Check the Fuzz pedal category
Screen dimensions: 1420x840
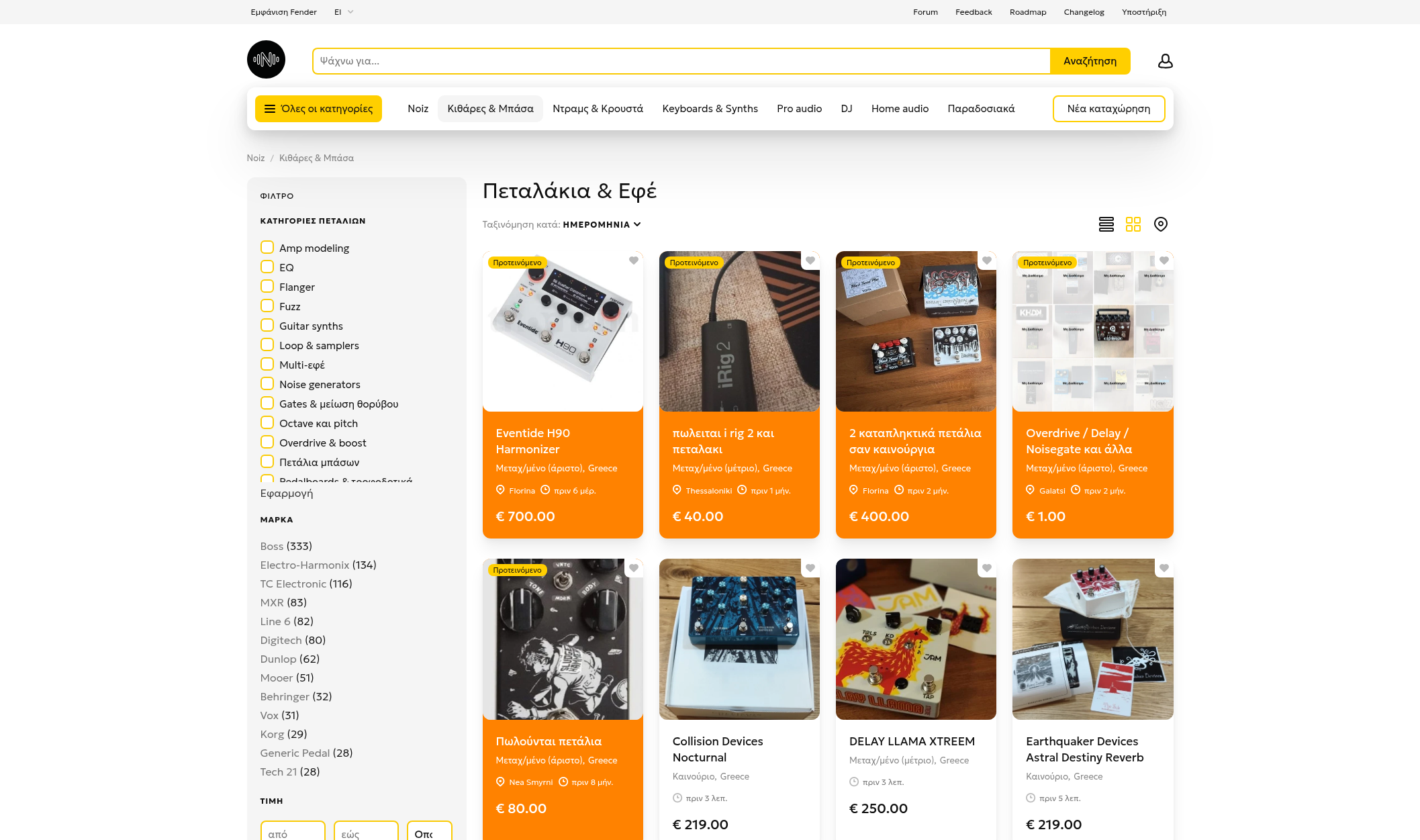coord(267,306)
